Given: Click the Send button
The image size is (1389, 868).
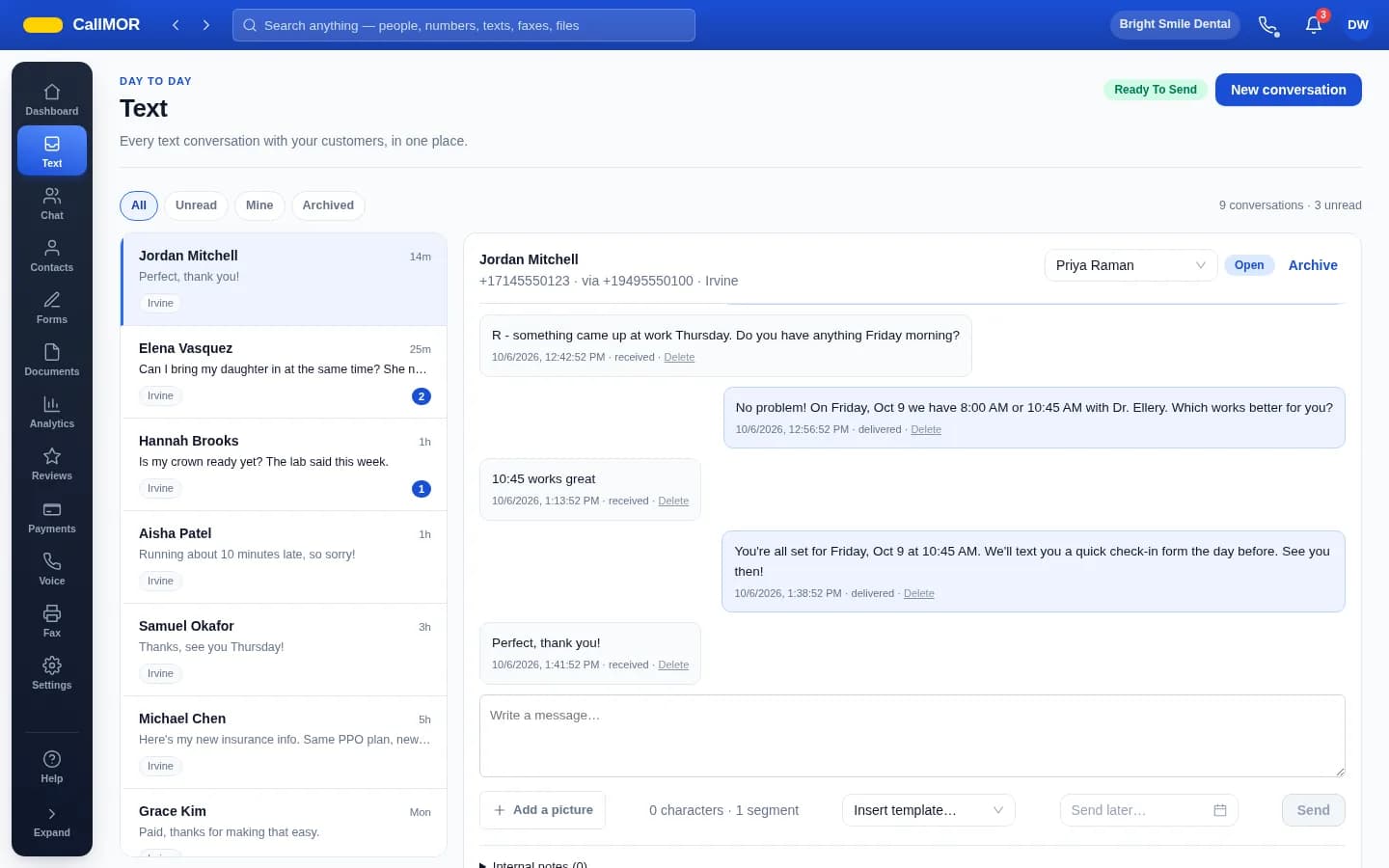Looking at the screenshot, I should pyautogui.click(x=1313, y=810).
